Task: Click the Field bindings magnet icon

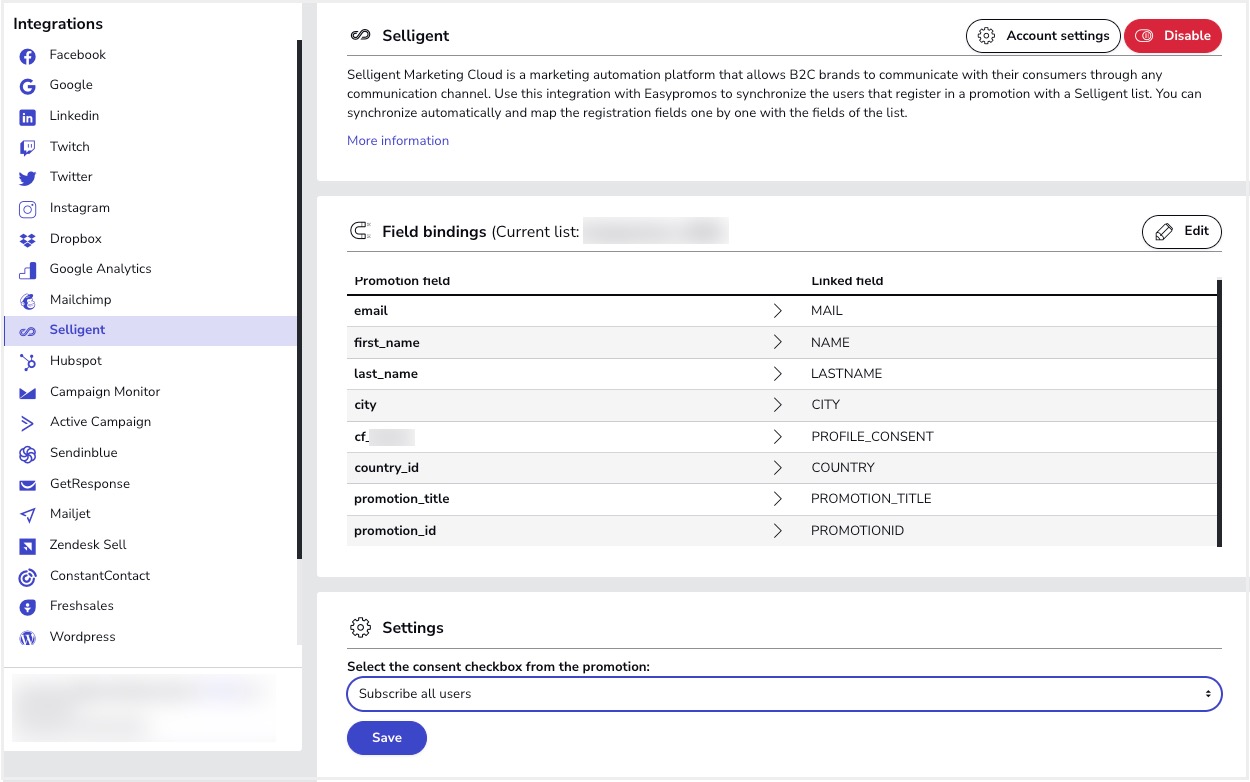Action: click(360, 232)
